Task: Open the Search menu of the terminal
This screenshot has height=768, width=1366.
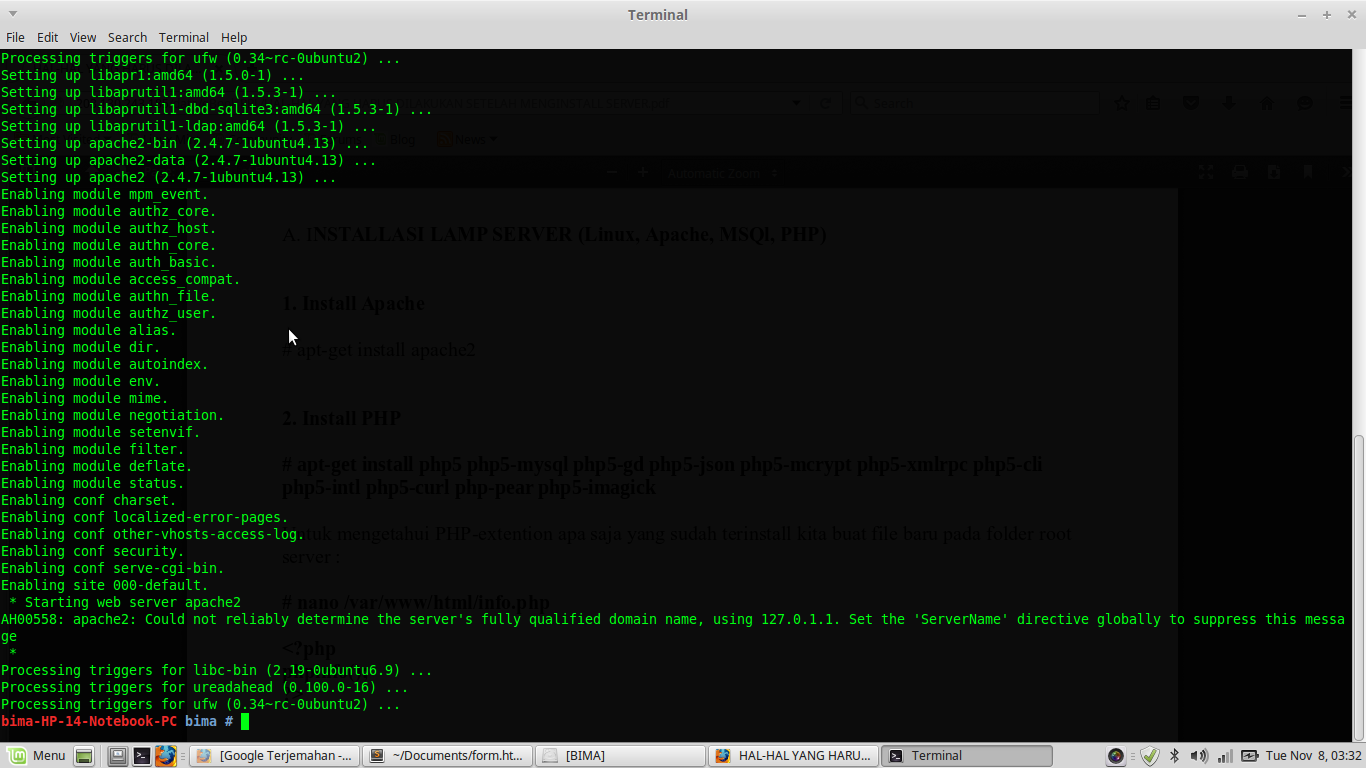Action: (x=127, y=37)
